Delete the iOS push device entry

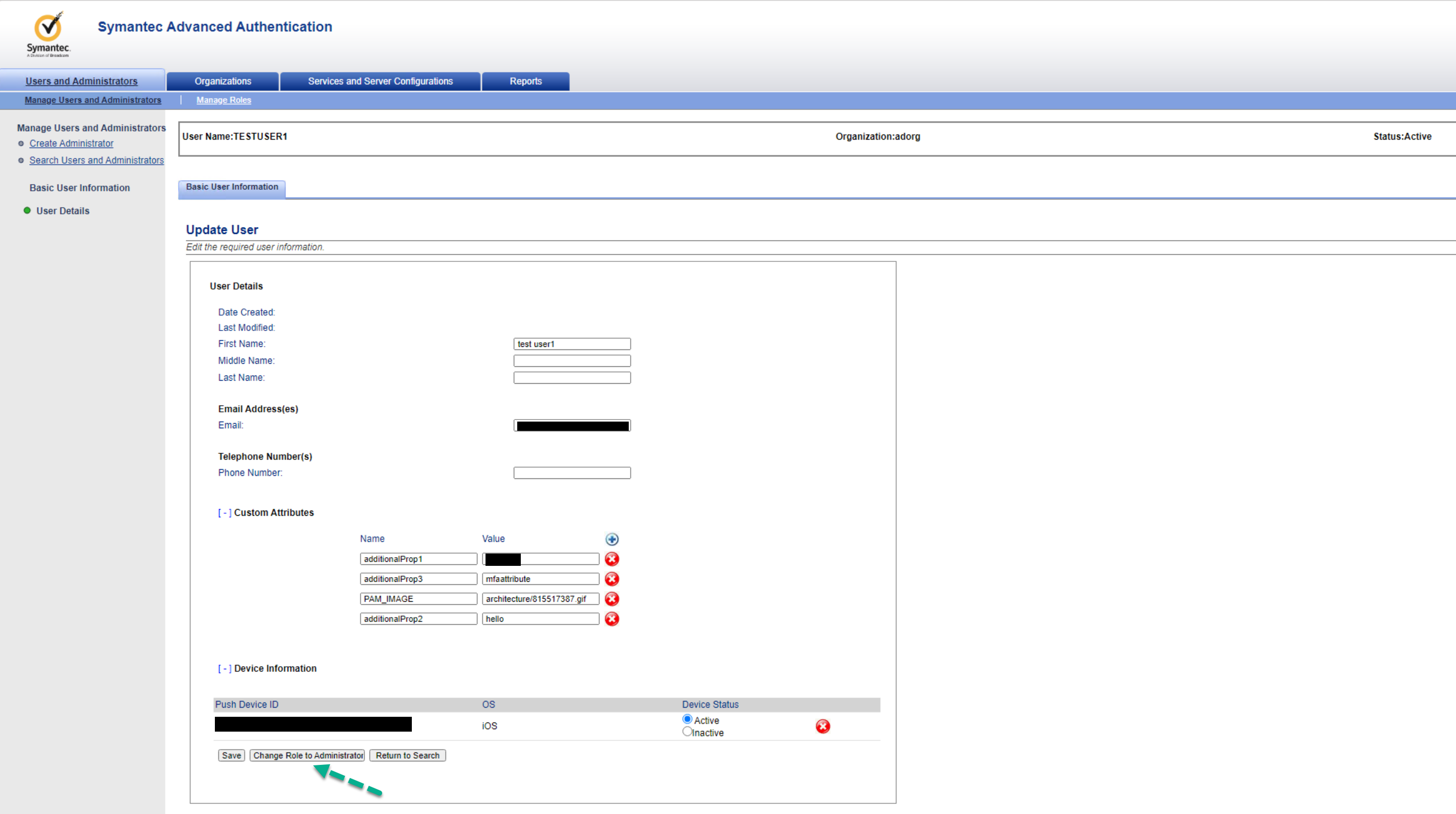(823, 727)
